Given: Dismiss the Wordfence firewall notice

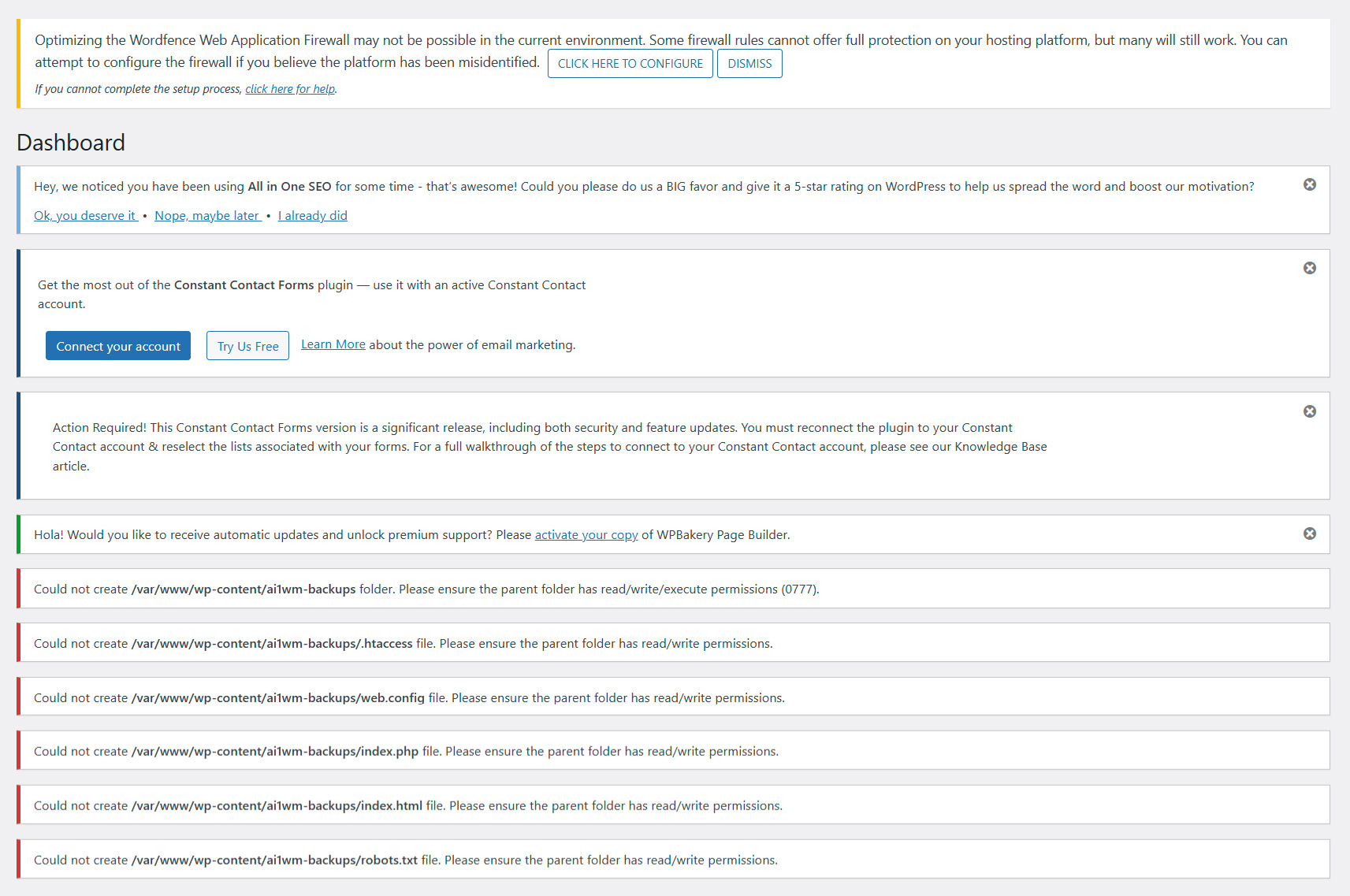Looking at the screenshot, I should tap(749, 64).
